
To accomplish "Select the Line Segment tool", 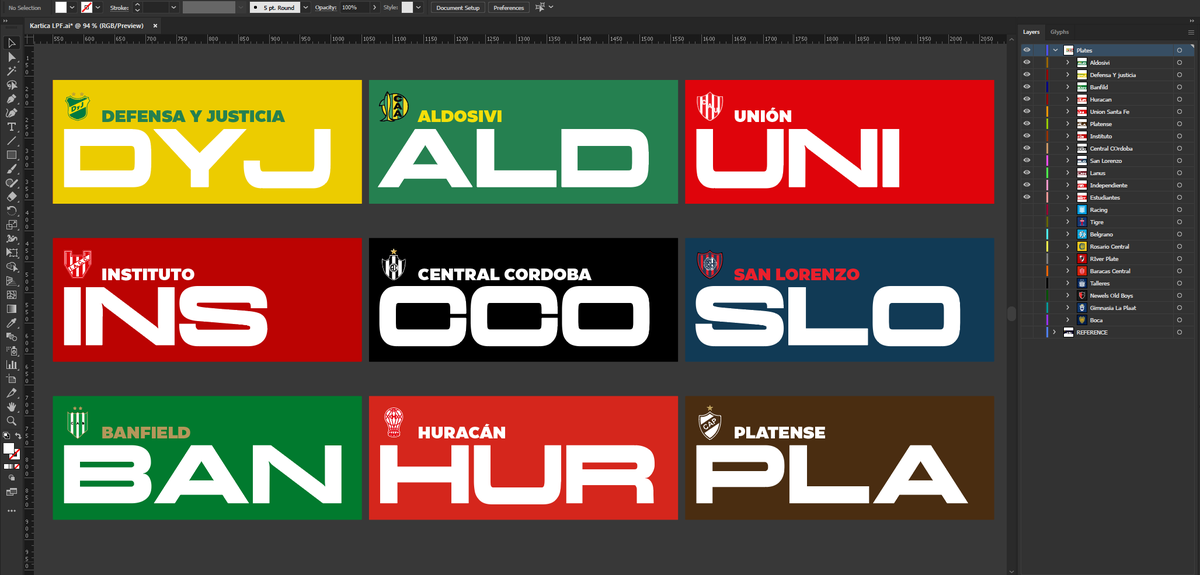I will tap(12, 141).
